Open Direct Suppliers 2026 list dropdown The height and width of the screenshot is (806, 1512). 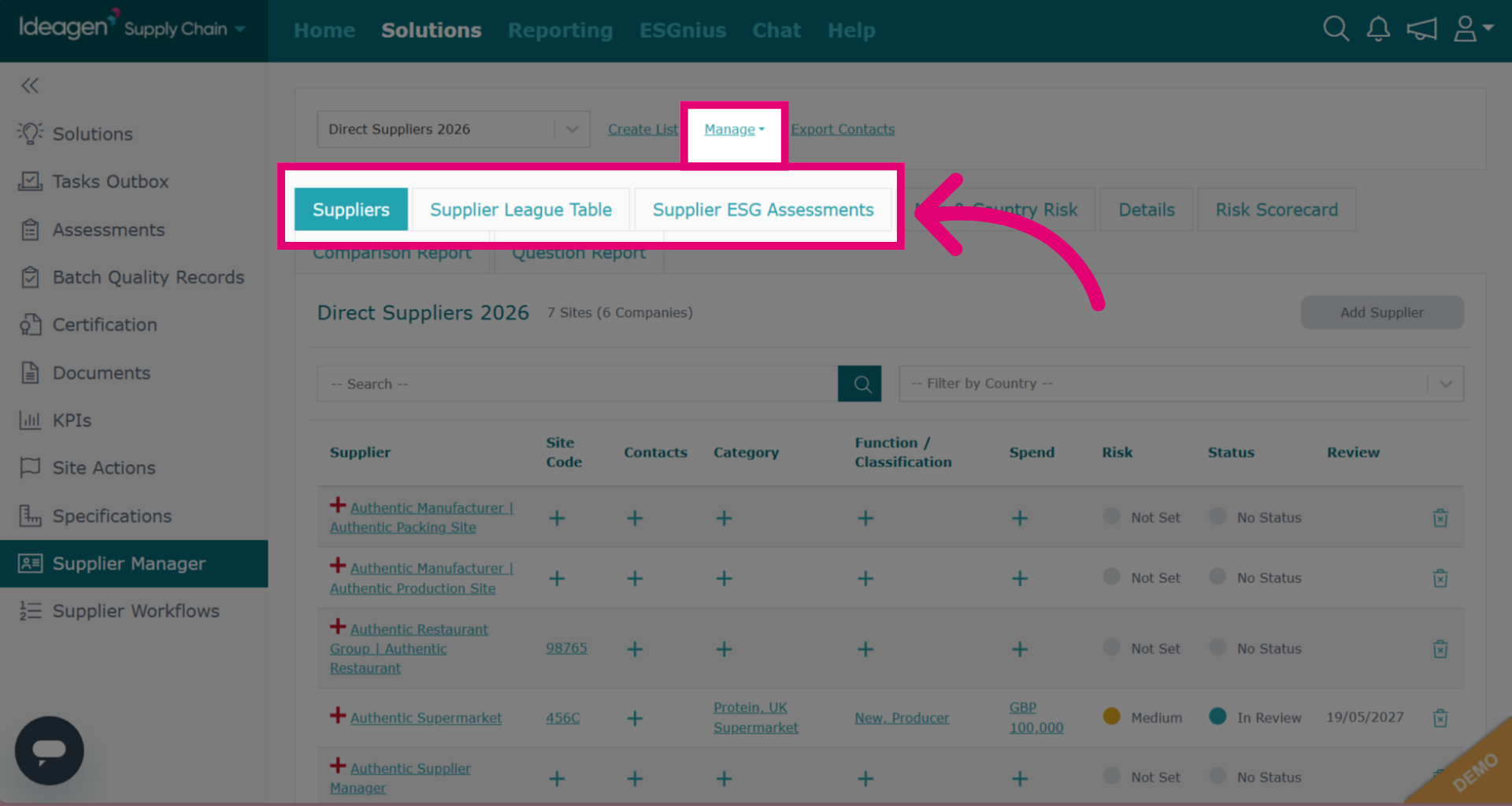(x=454, y=129)
